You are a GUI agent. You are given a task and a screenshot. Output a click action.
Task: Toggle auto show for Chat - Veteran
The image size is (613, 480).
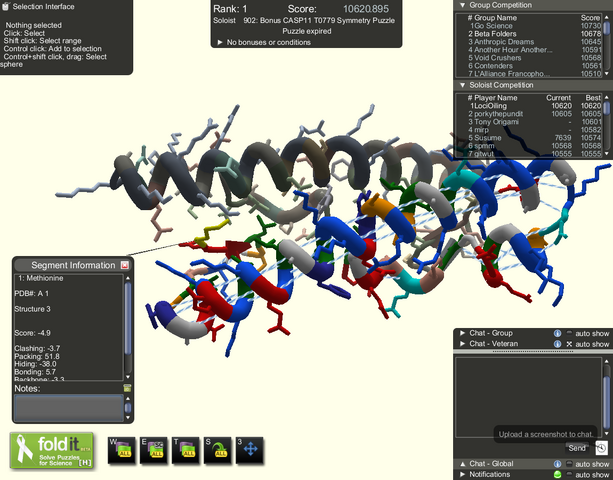[569, 344]
